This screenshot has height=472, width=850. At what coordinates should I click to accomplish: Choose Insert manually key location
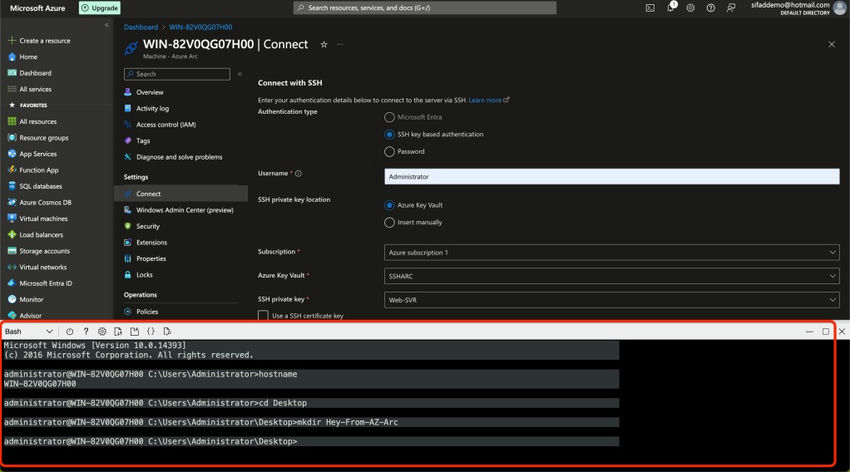point(389,223)
